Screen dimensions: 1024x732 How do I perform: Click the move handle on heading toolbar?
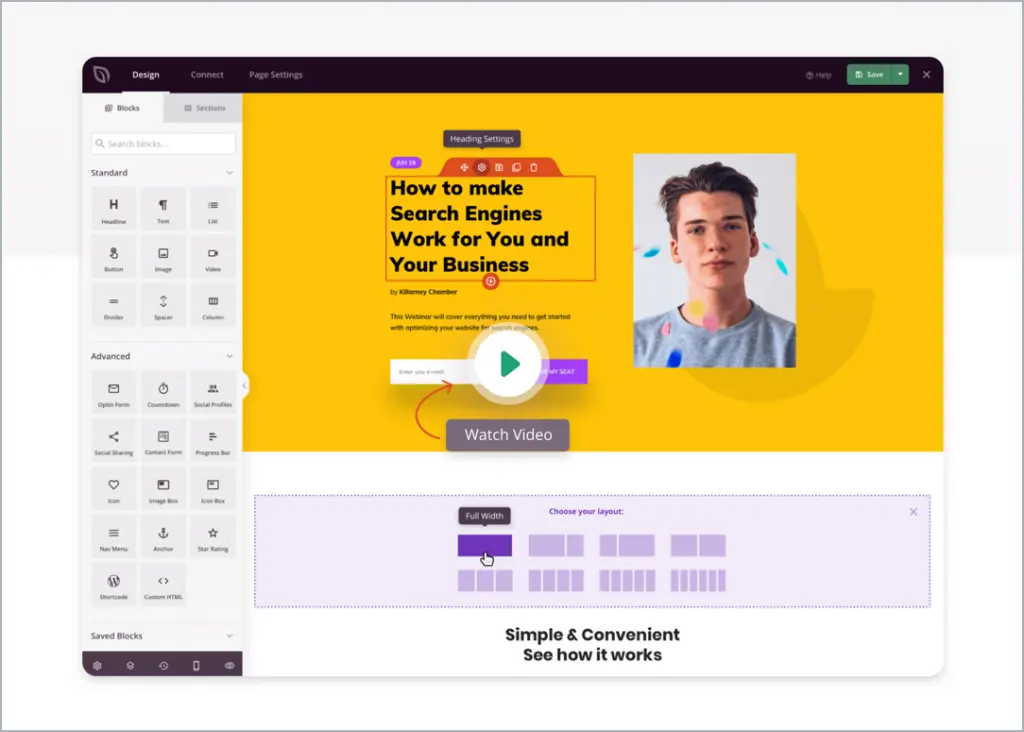coord(464,167)
